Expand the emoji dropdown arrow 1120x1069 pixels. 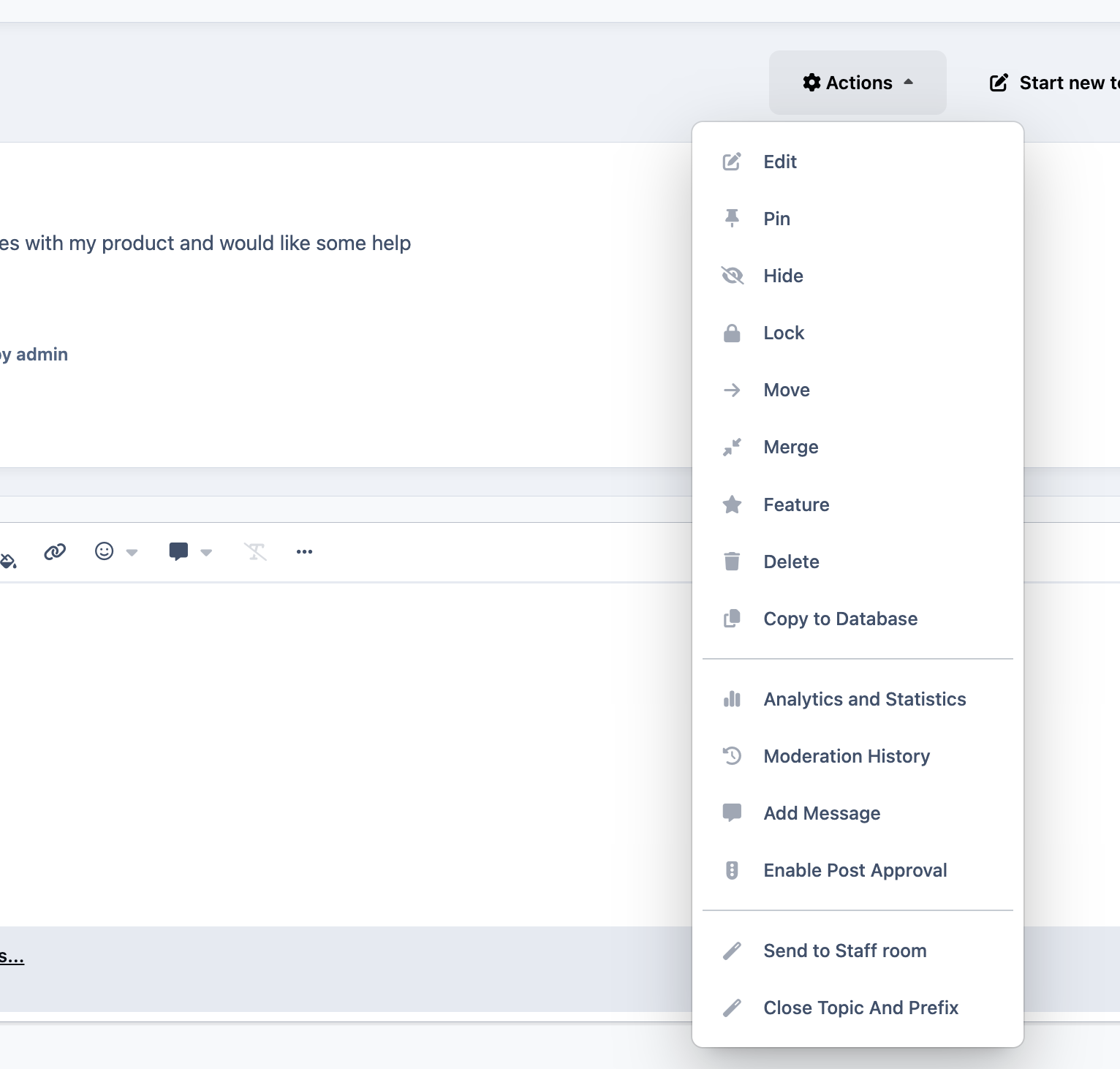tap(132, 553)
